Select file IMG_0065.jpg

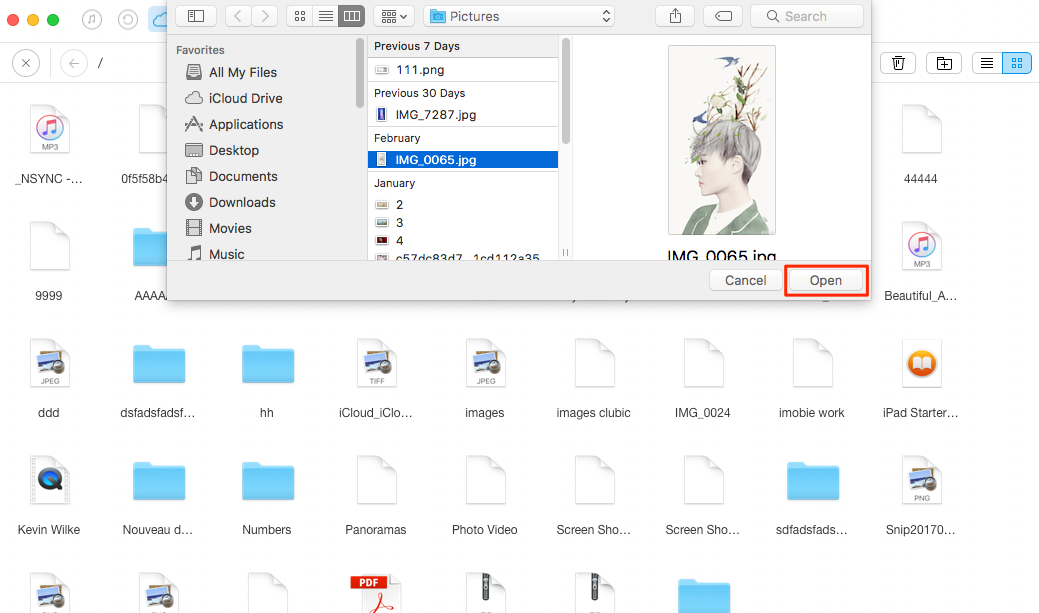[x=463, y=160]
